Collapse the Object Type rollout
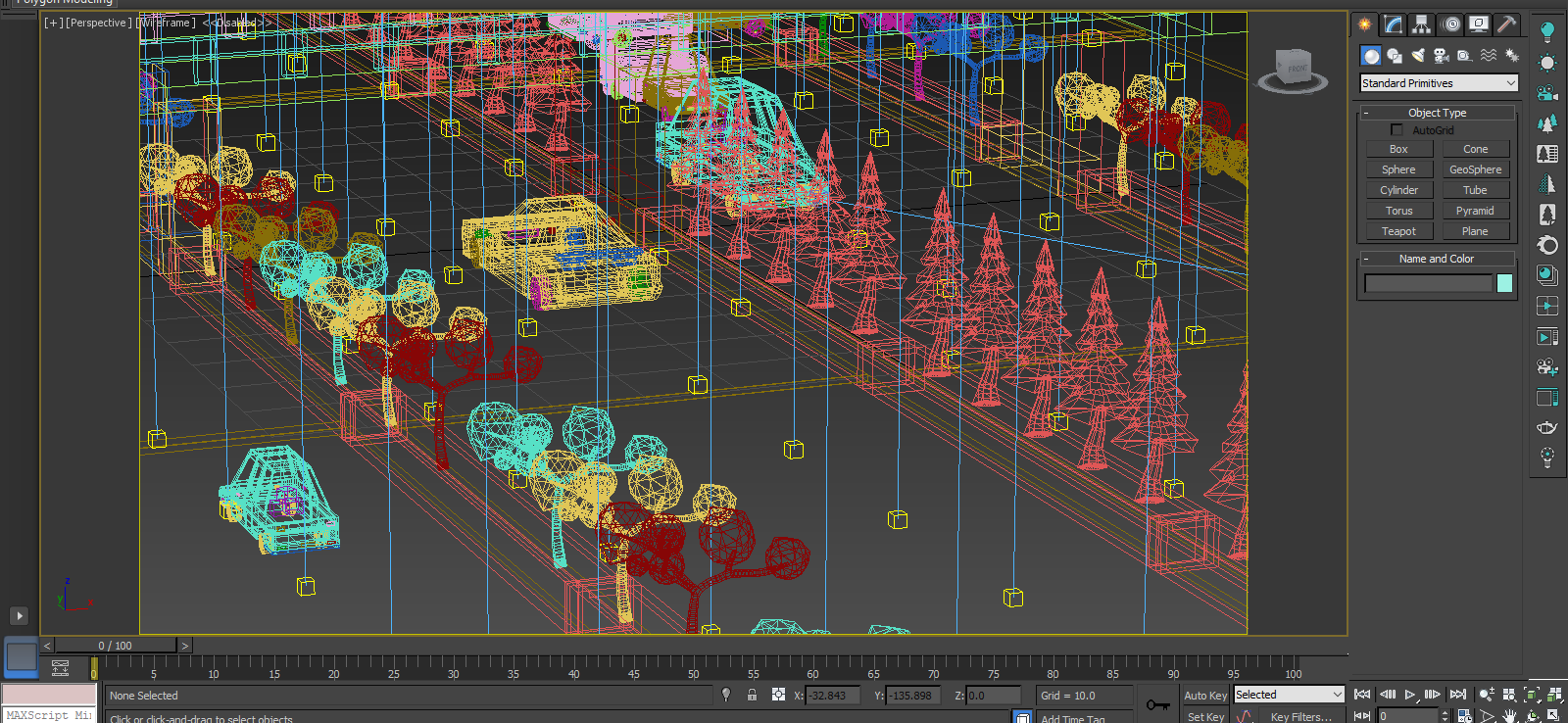 [x=1438, y=113]
